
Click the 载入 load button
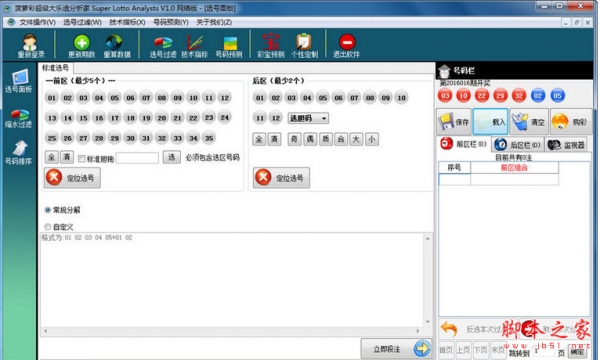point(491,122)
